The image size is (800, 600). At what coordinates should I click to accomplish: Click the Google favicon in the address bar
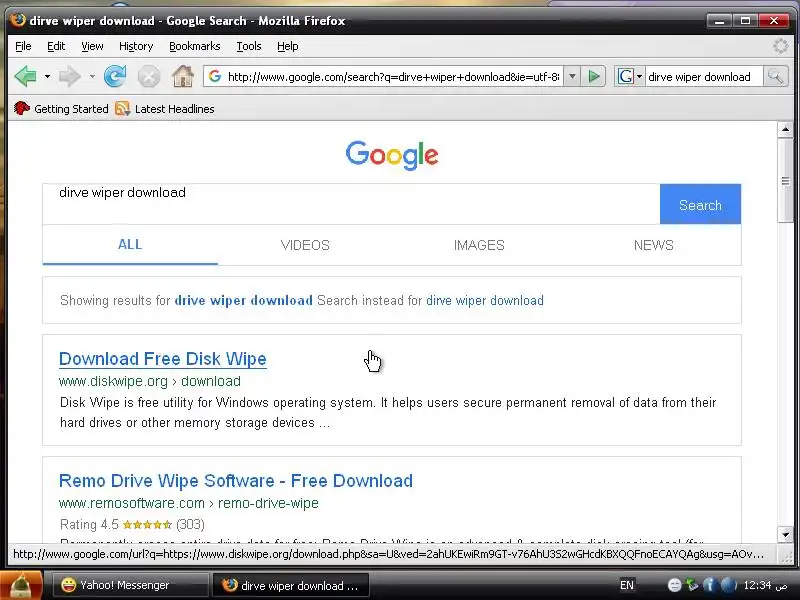[x=215, y=77]
